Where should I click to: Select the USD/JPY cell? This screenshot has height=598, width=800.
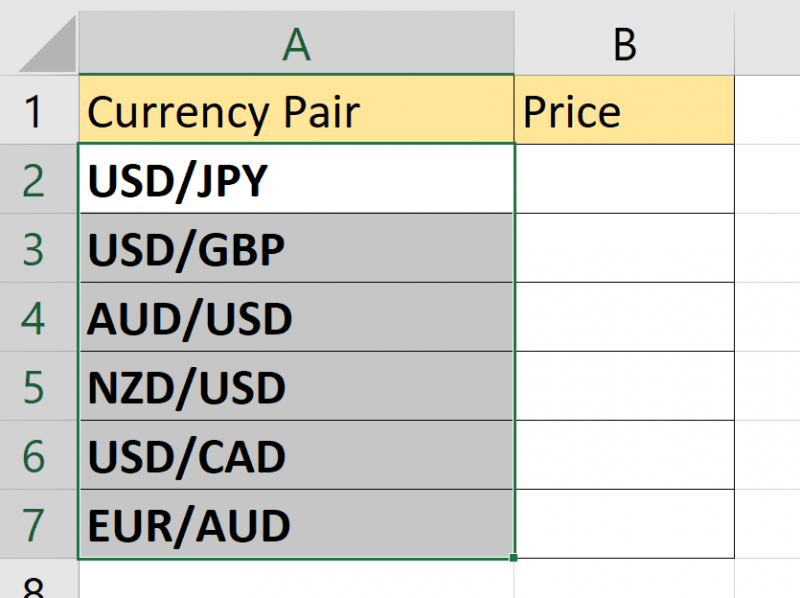(296, 180)
